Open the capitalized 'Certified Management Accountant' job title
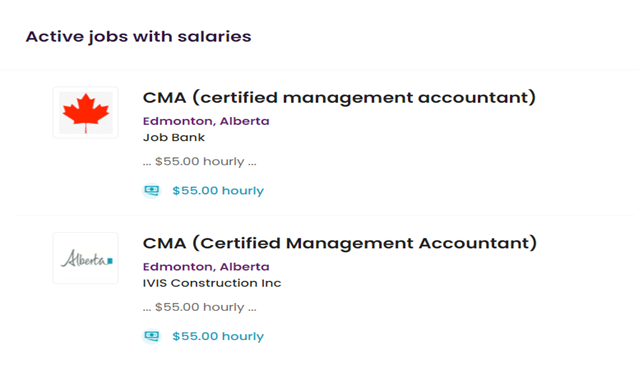Screen dimensions: 639x368 coord(339,243)
